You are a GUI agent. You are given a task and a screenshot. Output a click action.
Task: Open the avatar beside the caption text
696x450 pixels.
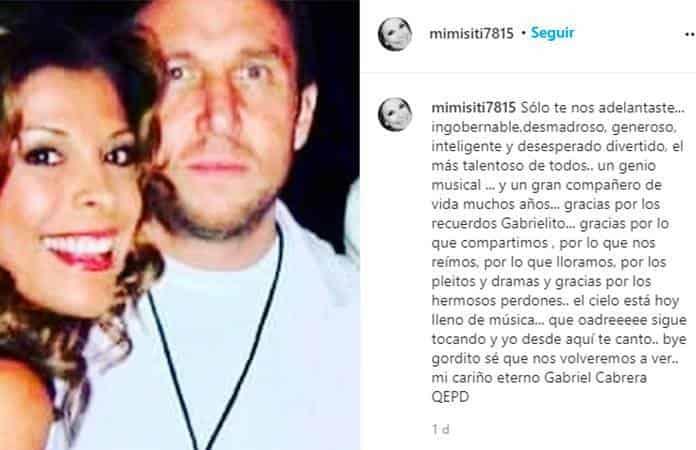[x=395, y=114]
